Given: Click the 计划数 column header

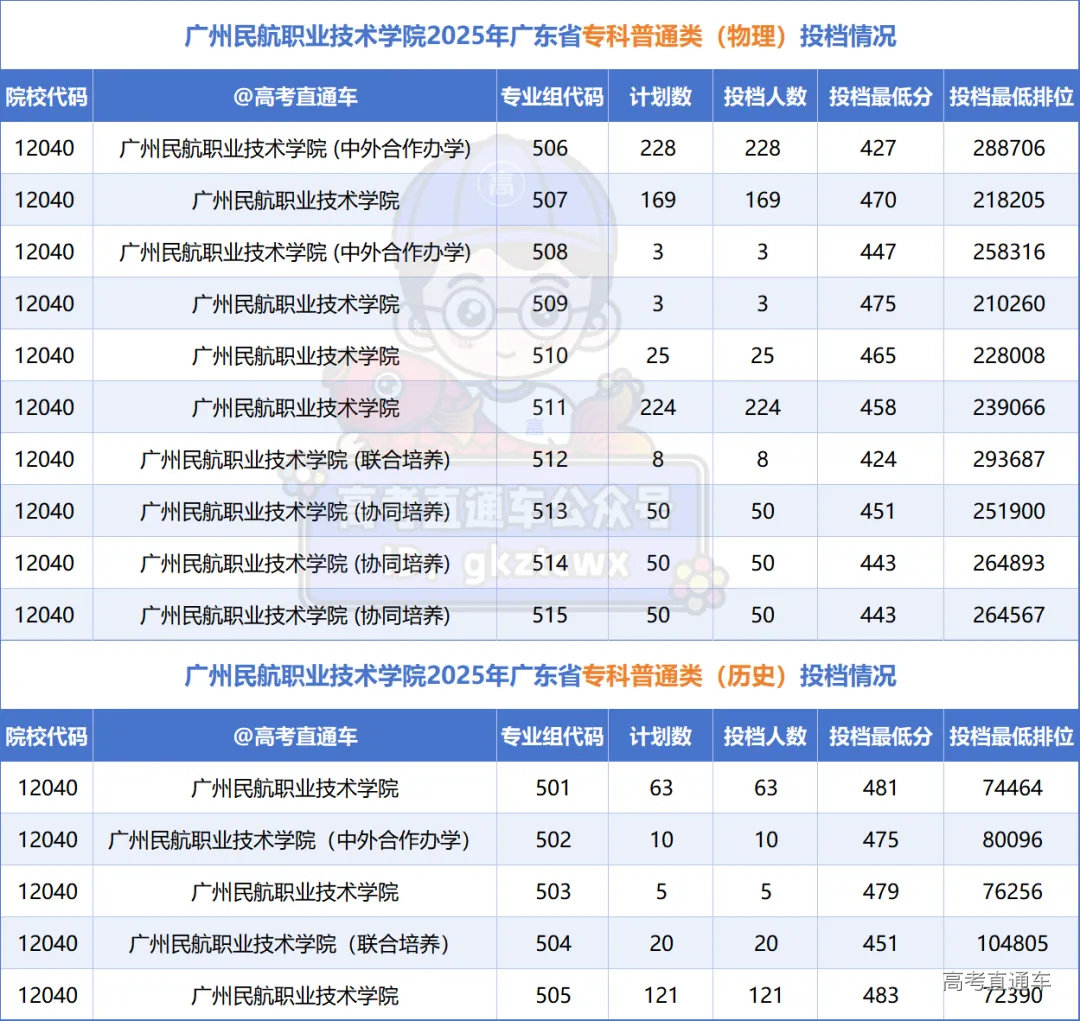Looking at the screenshot, I should 659,96.
